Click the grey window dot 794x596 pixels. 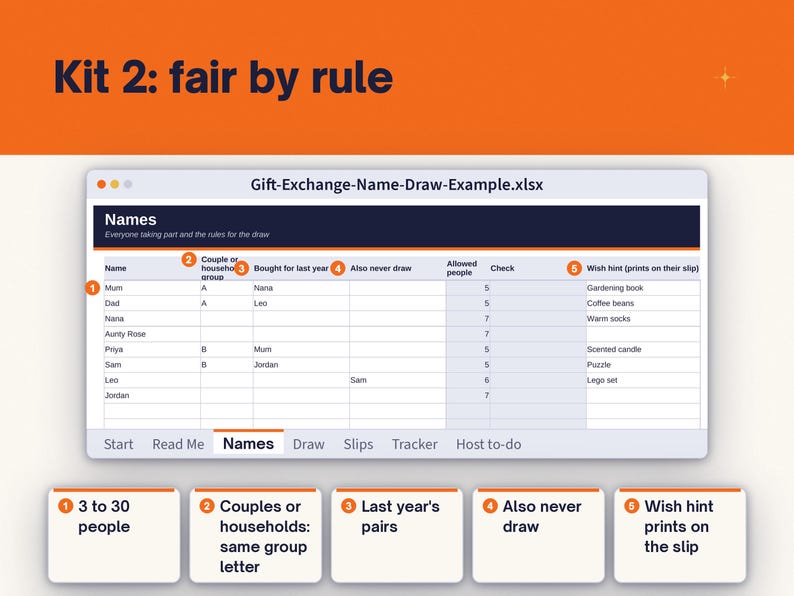pos(128,184)
